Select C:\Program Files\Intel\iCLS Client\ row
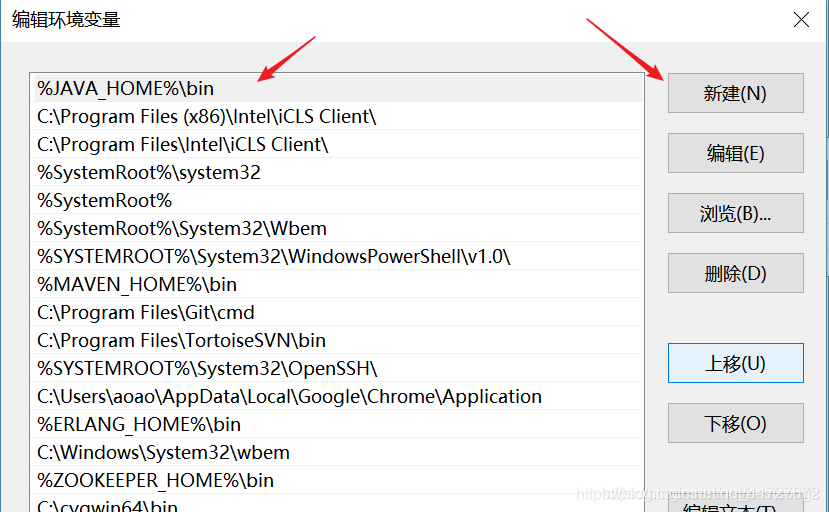 click(x=337, y=144)
